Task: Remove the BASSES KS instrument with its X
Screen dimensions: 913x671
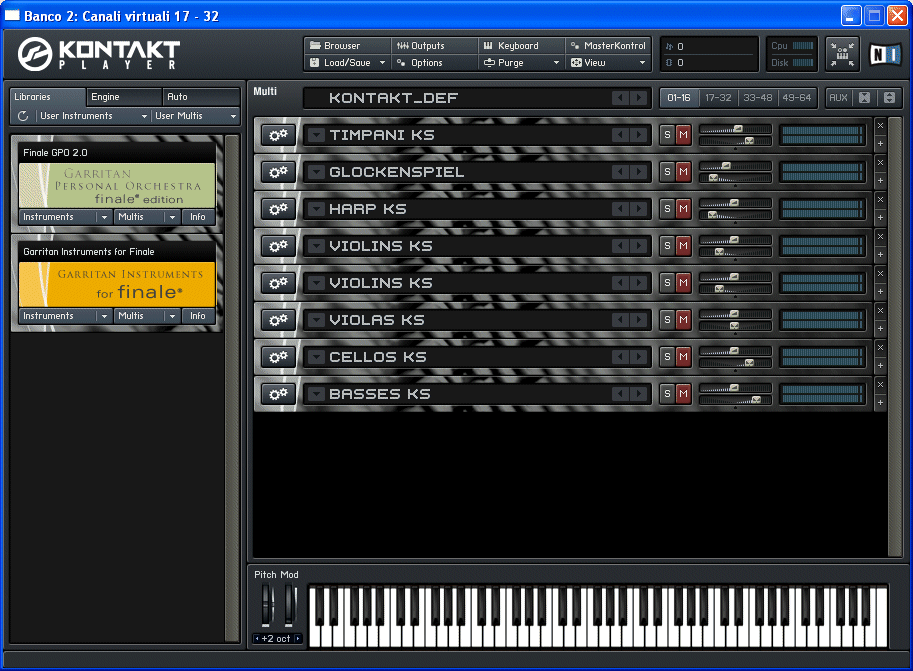Action: tap(880, 384)
